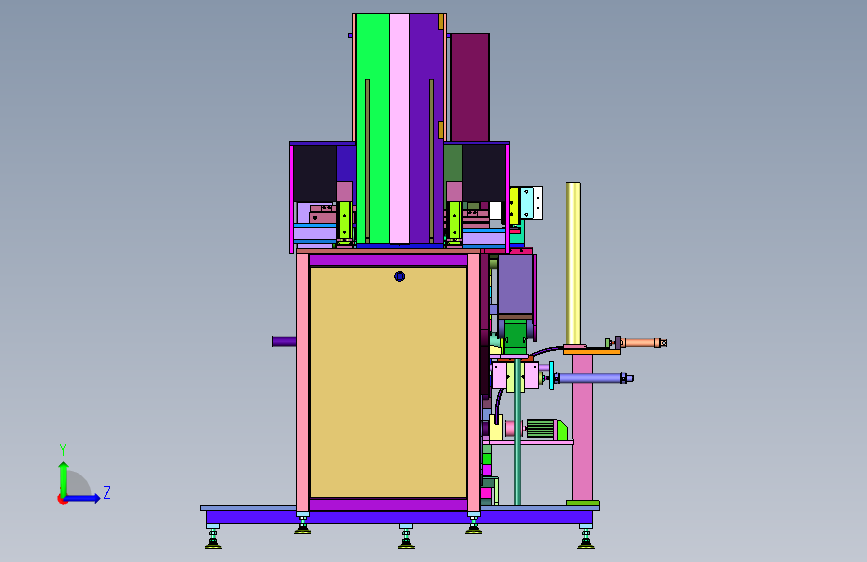
Task: Select the magenta crossbar above the tan door
Action: point(388,260)
